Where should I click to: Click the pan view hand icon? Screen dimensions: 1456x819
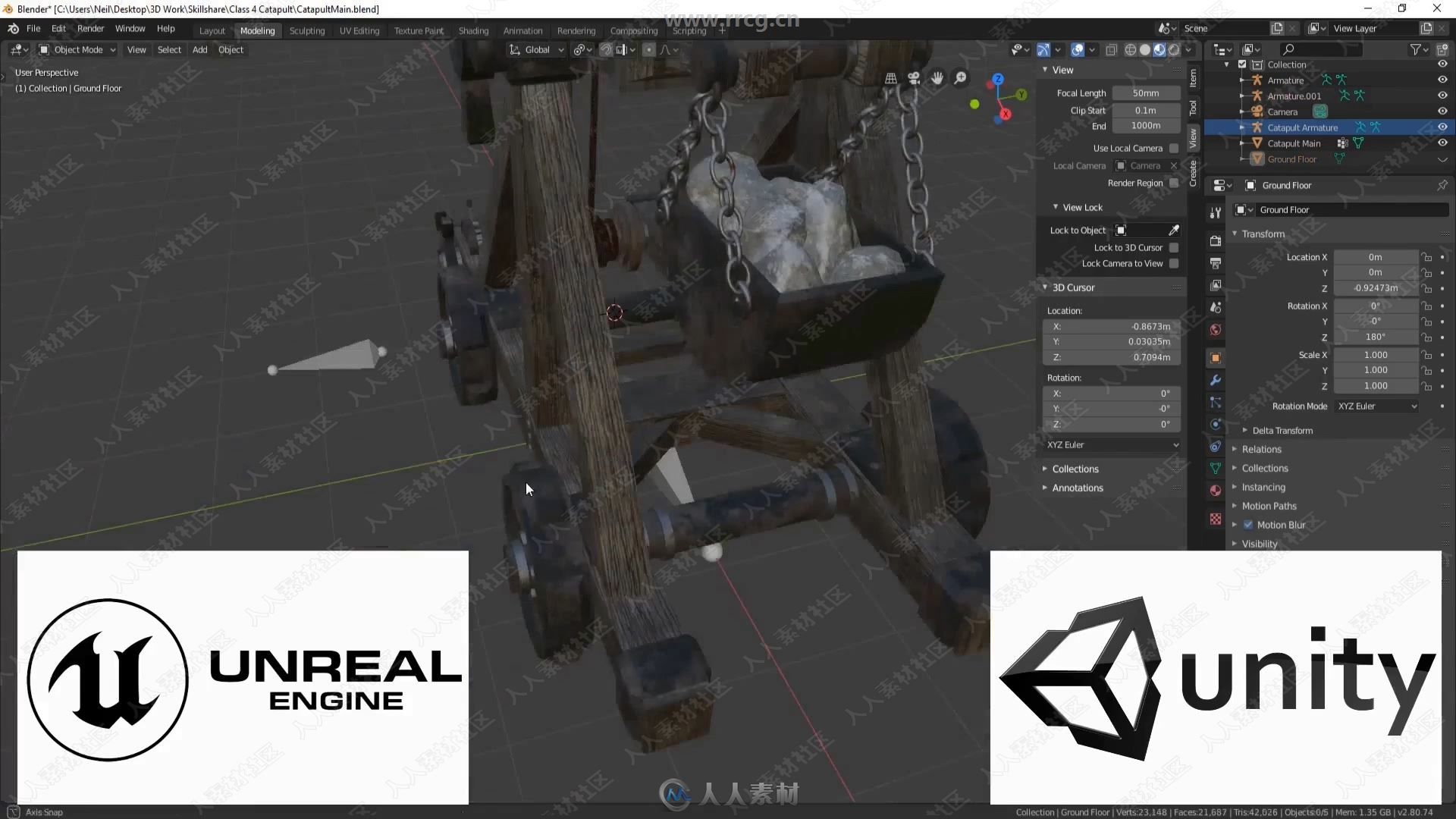[x=937, y=78]
